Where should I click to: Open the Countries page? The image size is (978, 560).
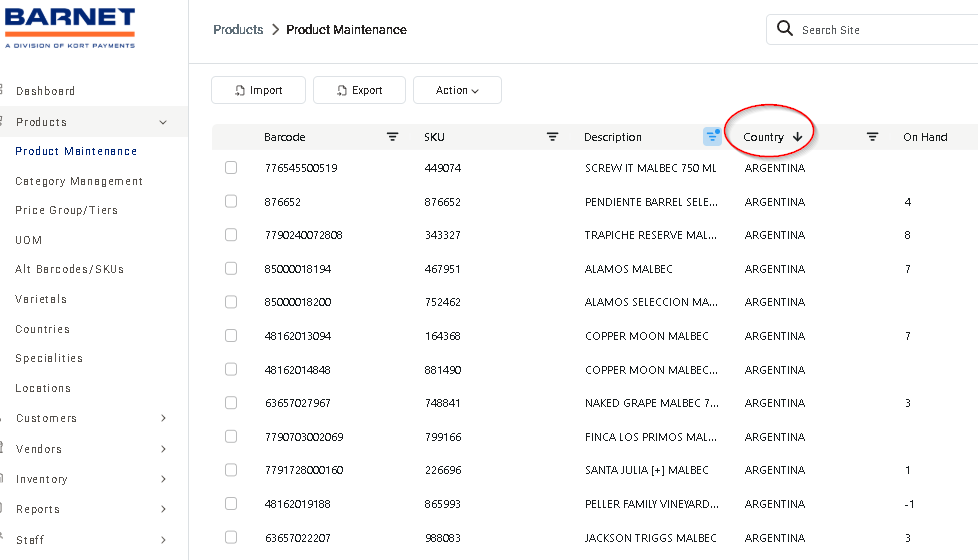(x=42, y=329)
